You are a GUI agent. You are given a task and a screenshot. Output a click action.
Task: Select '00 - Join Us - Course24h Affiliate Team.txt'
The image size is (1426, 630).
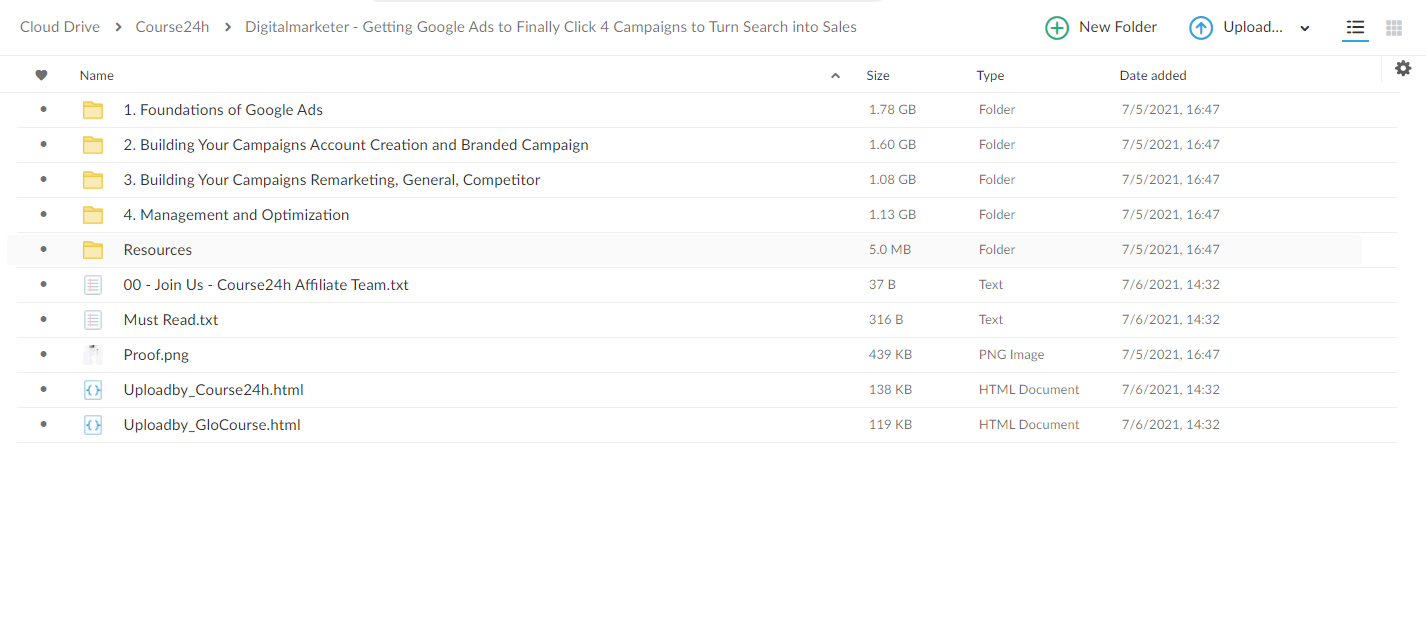(x=266, y=285)
